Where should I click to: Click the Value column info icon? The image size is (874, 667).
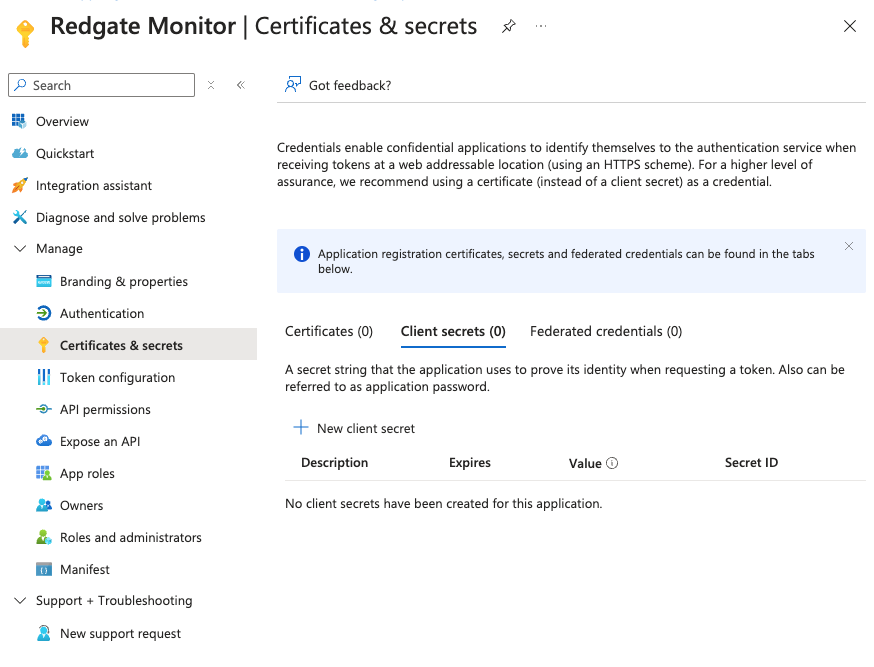point(612,463)
